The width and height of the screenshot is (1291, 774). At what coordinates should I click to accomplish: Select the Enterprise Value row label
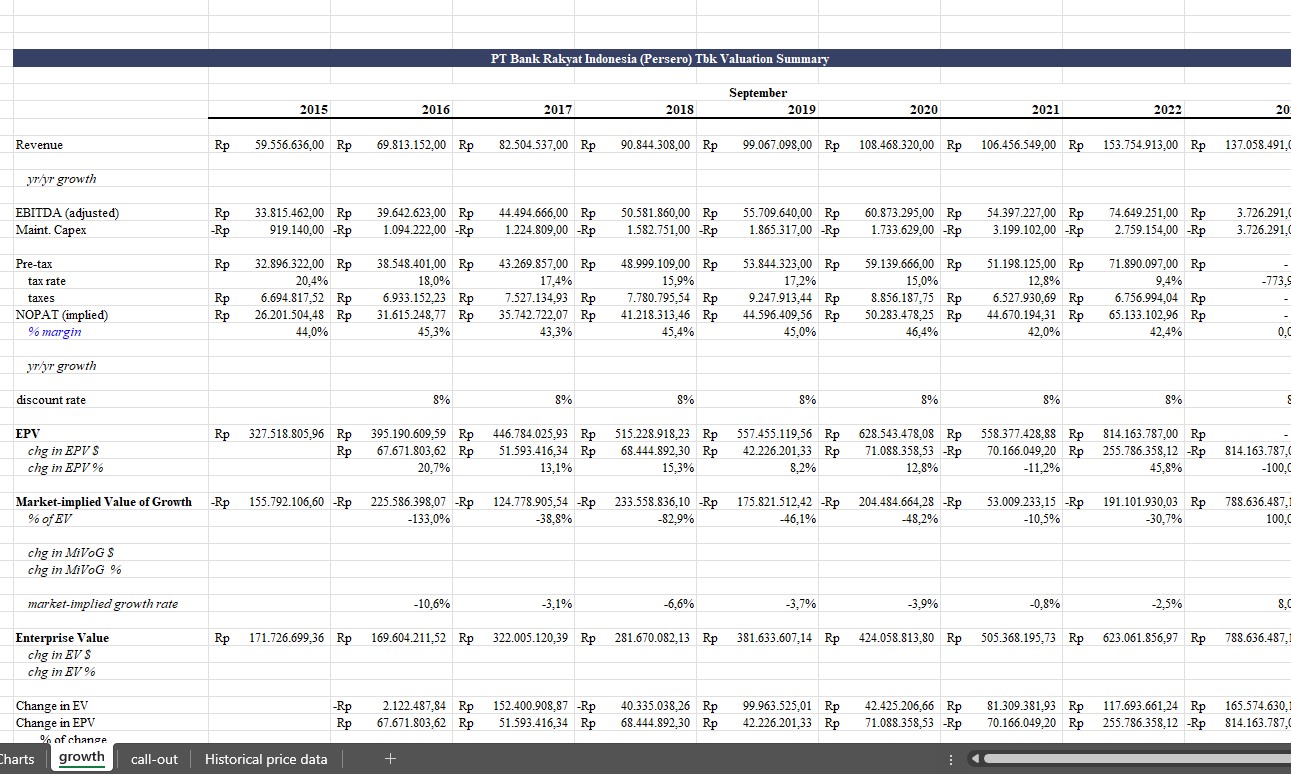tap(62, 638)
